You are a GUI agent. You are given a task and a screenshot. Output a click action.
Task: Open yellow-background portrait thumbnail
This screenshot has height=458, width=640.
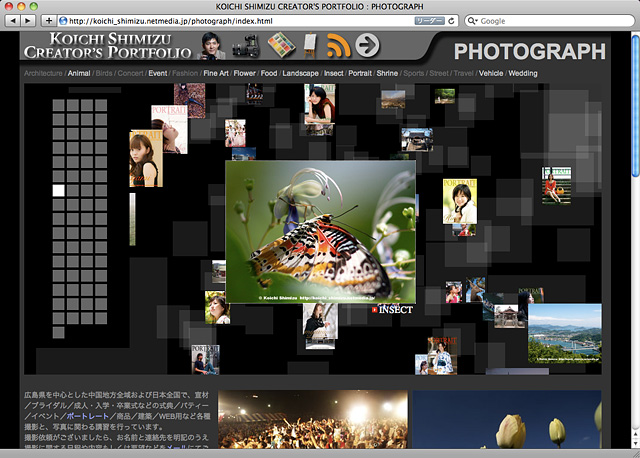[460, 201]
